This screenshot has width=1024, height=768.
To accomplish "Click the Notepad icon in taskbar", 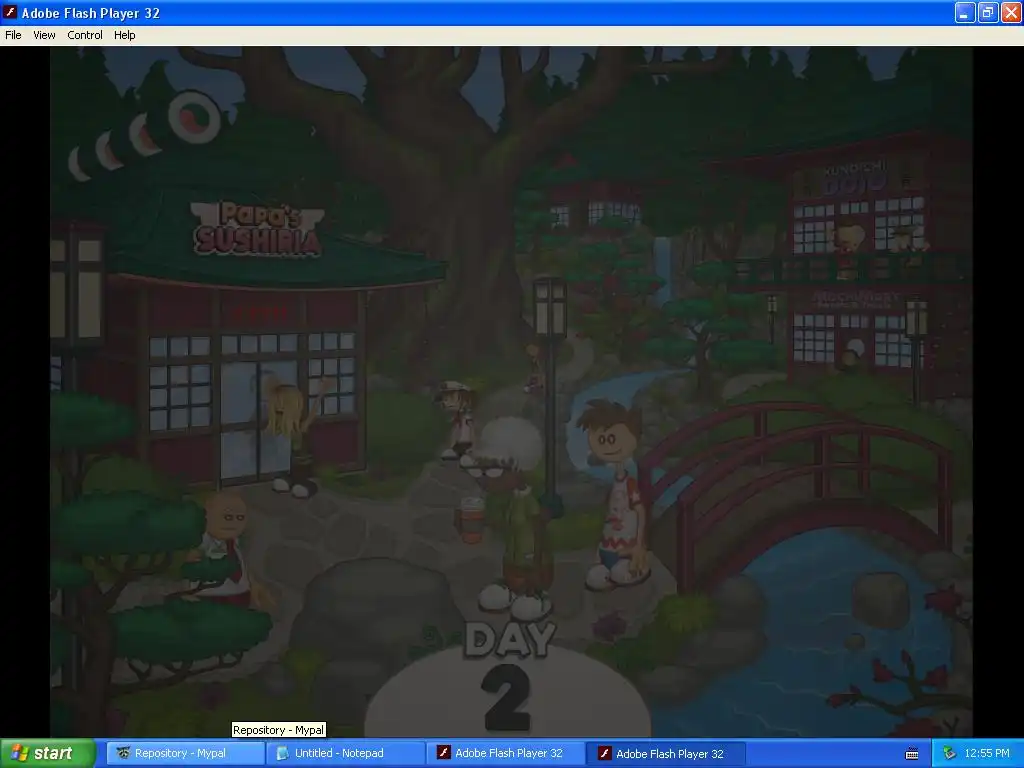I will coord(283,753).
